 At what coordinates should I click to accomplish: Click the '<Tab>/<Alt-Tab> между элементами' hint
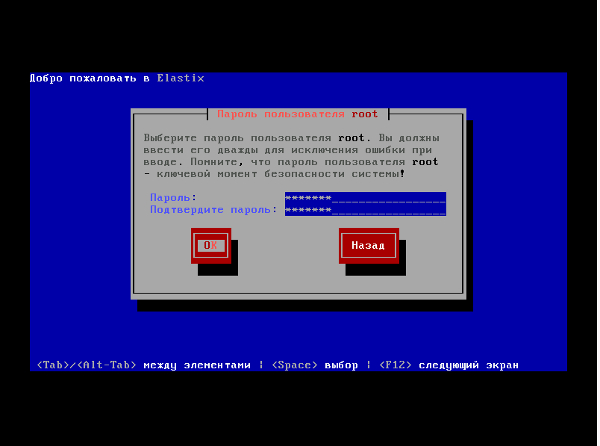click(x=143, y=365)
